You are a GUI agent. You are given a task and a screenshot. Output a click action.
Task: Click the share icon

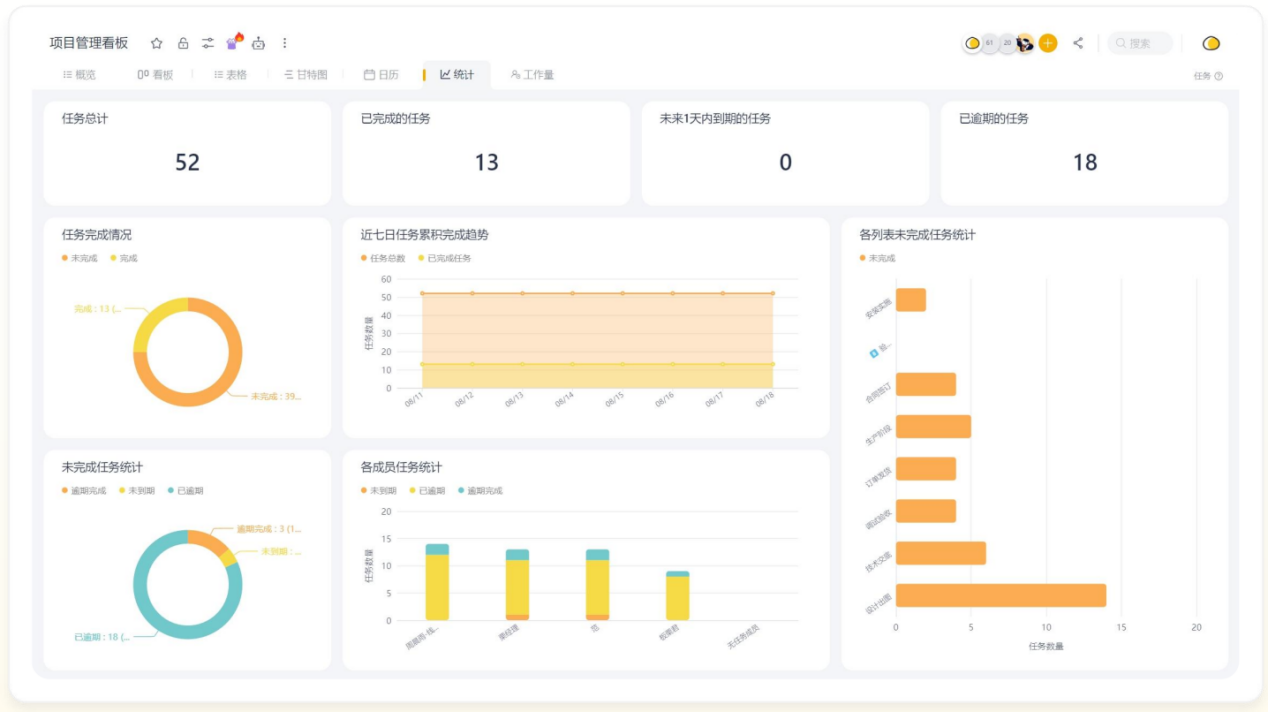click(1078, 43)
